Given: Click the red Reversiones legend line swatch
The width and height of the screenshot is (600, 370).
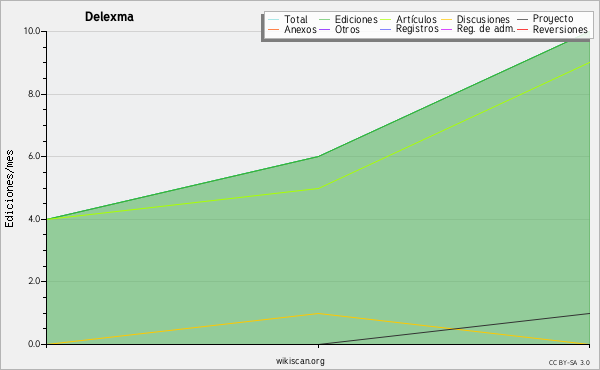Looking at the screenshot, I should coord(522,29).
